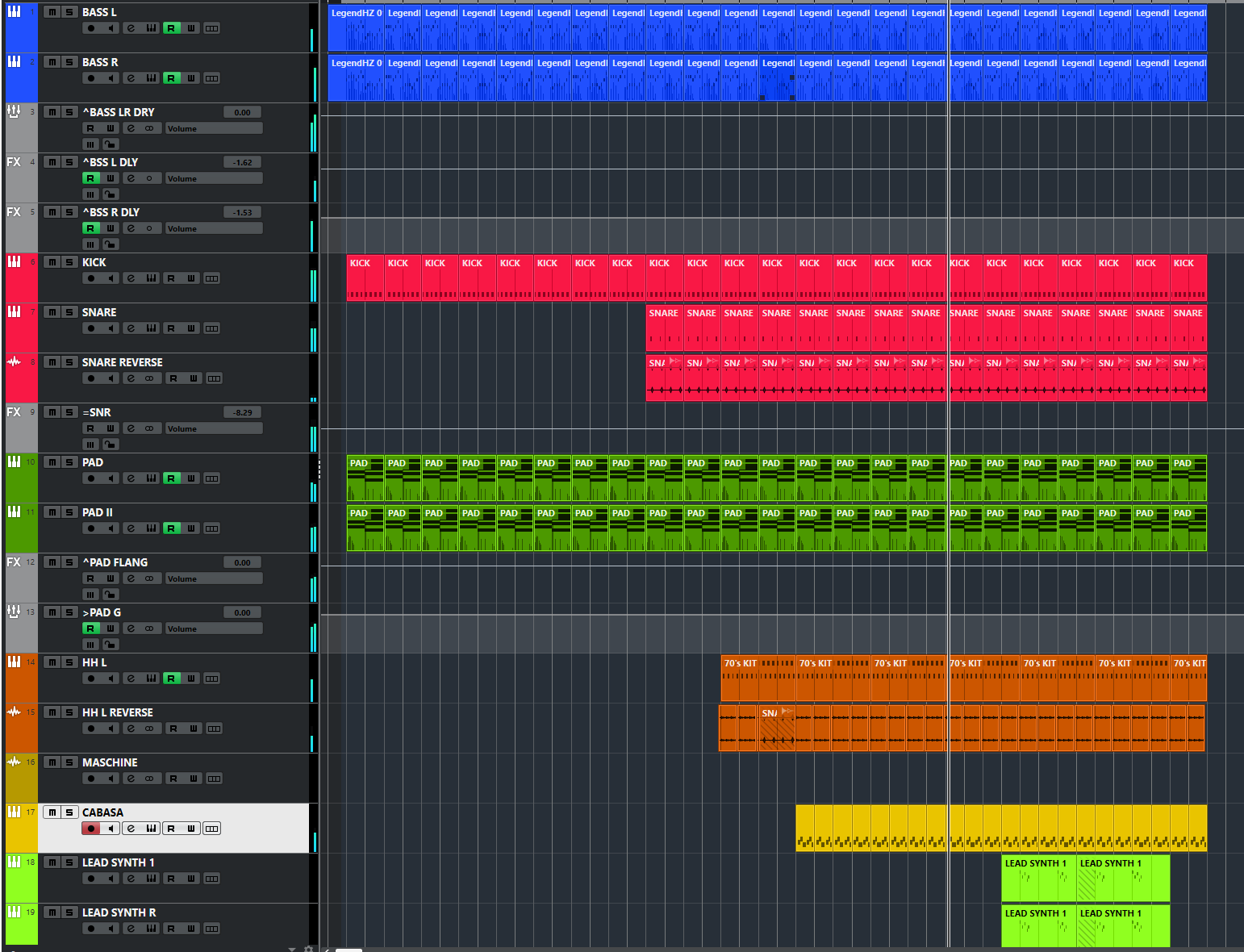Toggle monitor speaker on BASS L track
The height and width of the screenshot is (952, 1244).
click(111, 28)
